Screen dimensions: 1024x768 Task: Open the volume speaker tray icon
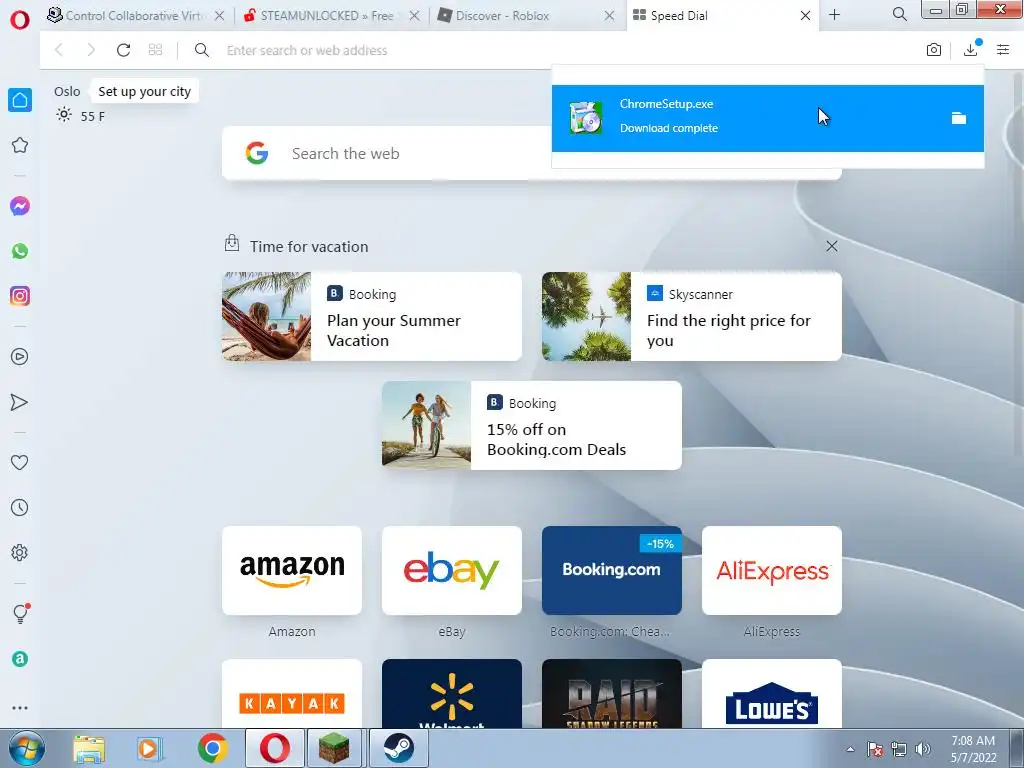[923, 749]
